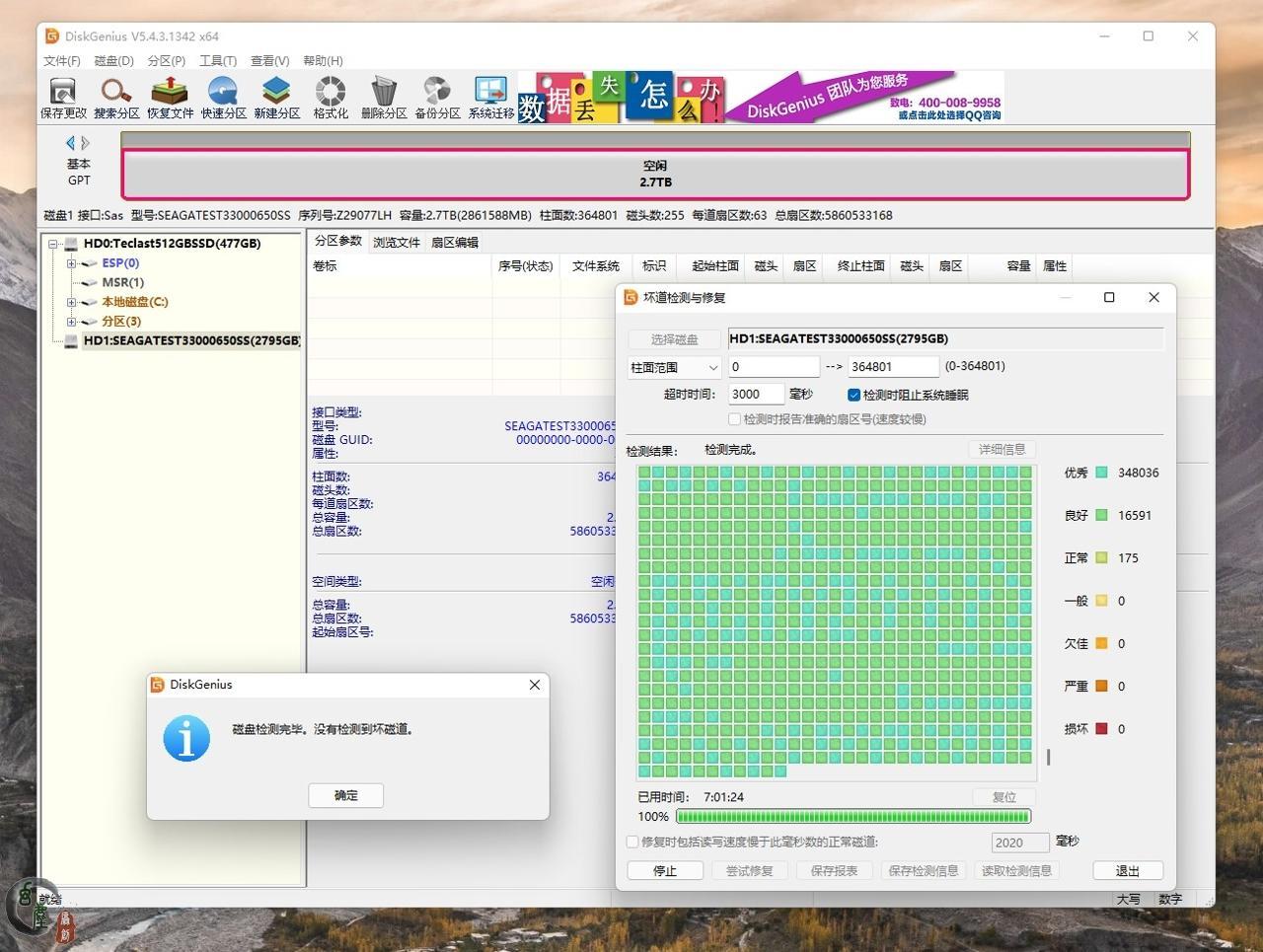
Task: Click the 退出 button in bad track dialog
Action: coord(1127,871)
